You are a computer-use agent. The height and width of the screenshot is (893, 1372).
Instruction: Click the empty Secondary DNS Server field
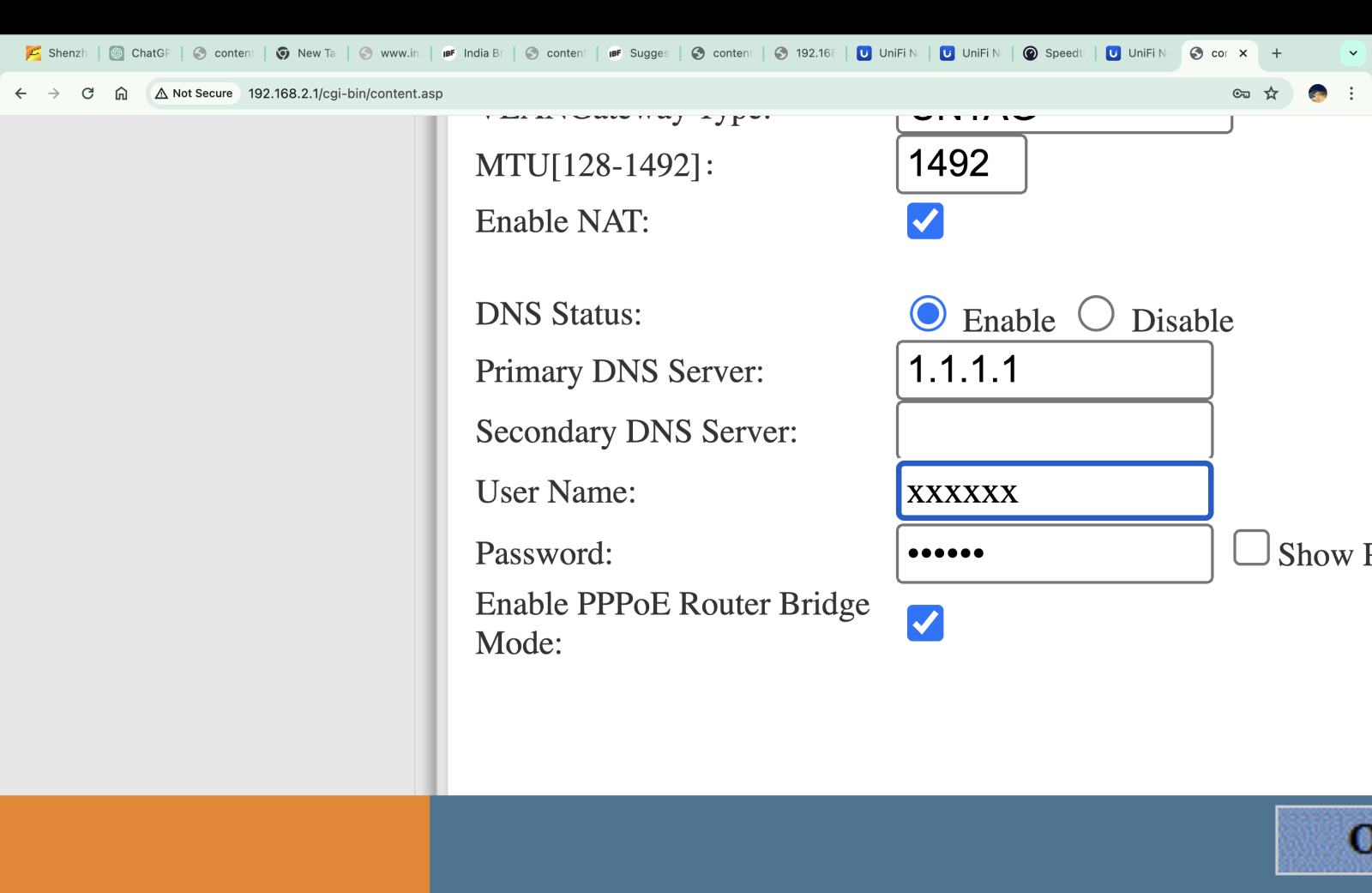[1055, 431]
